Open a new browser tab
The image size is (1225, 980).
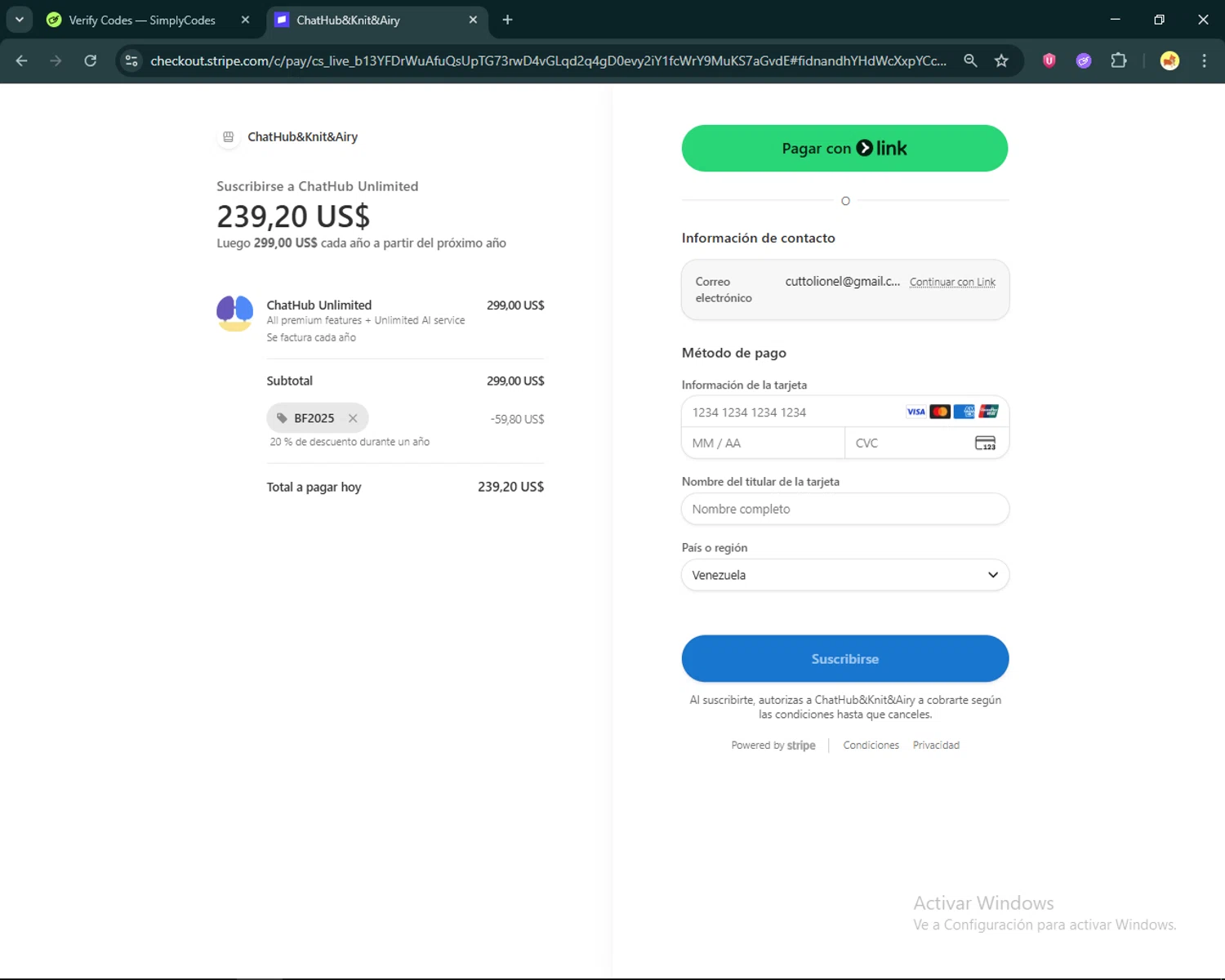click(507, 20)
